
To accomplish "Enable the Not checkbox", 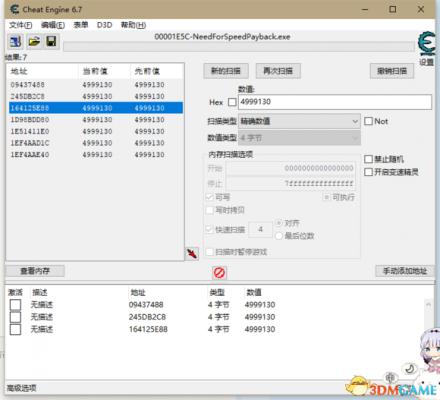I will 368,121.
